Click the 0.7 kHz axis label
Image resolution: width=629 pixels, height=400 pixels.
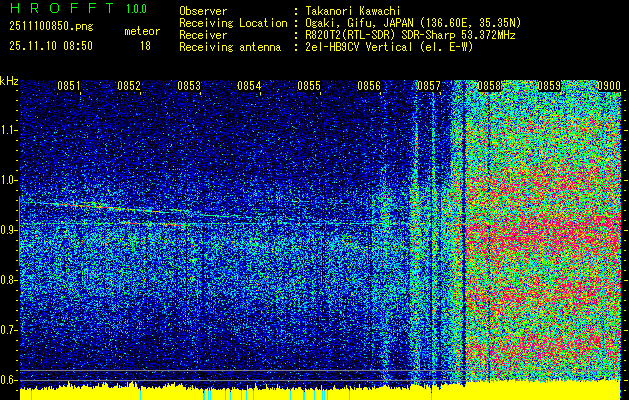click(9, 330)
